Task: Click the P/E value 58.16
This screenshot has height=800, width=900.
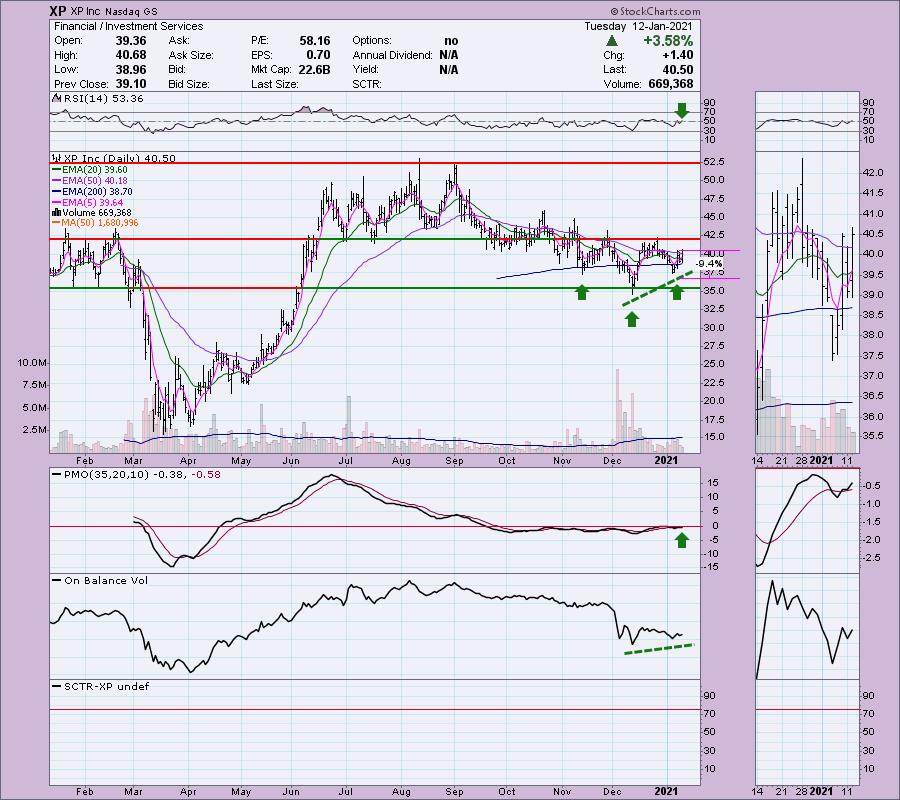Action: [x=315, y=41]
